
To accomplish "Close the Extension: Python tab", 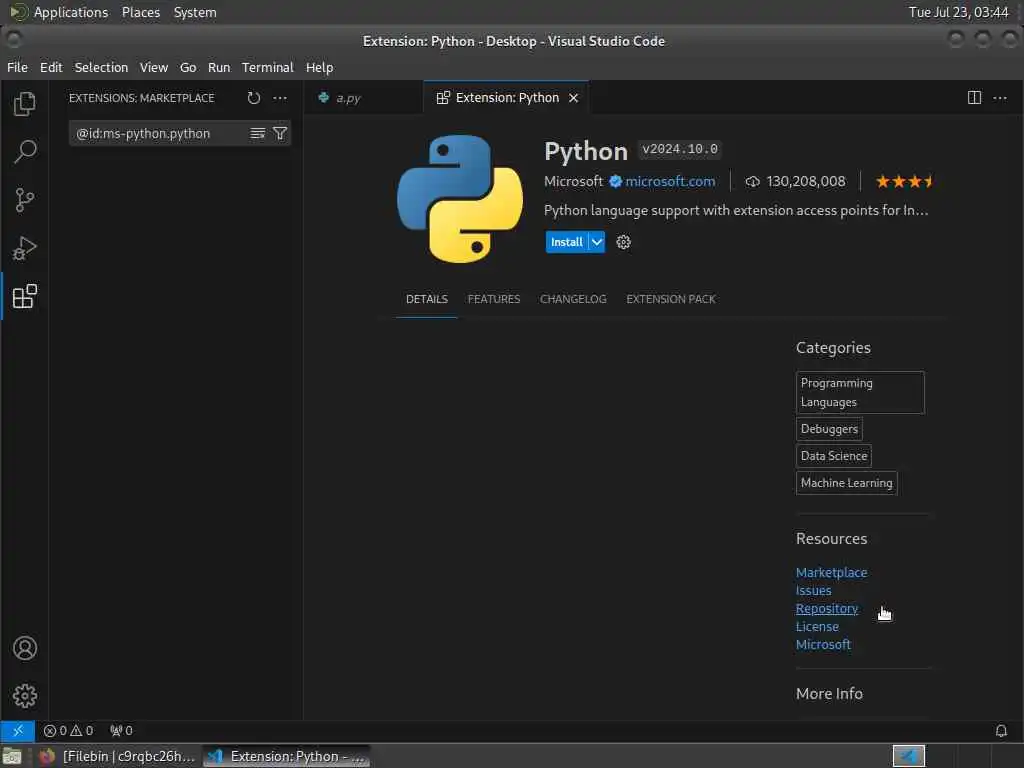I will [573, 98].
